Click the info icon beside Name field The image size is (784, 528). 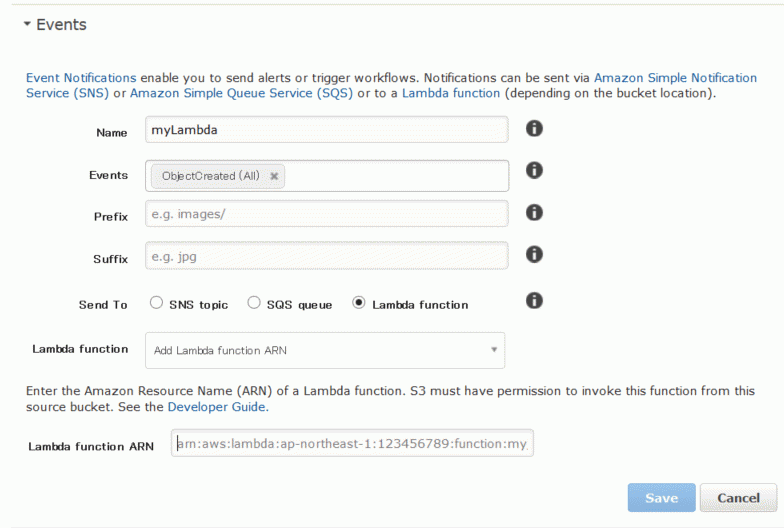[534, 128]
